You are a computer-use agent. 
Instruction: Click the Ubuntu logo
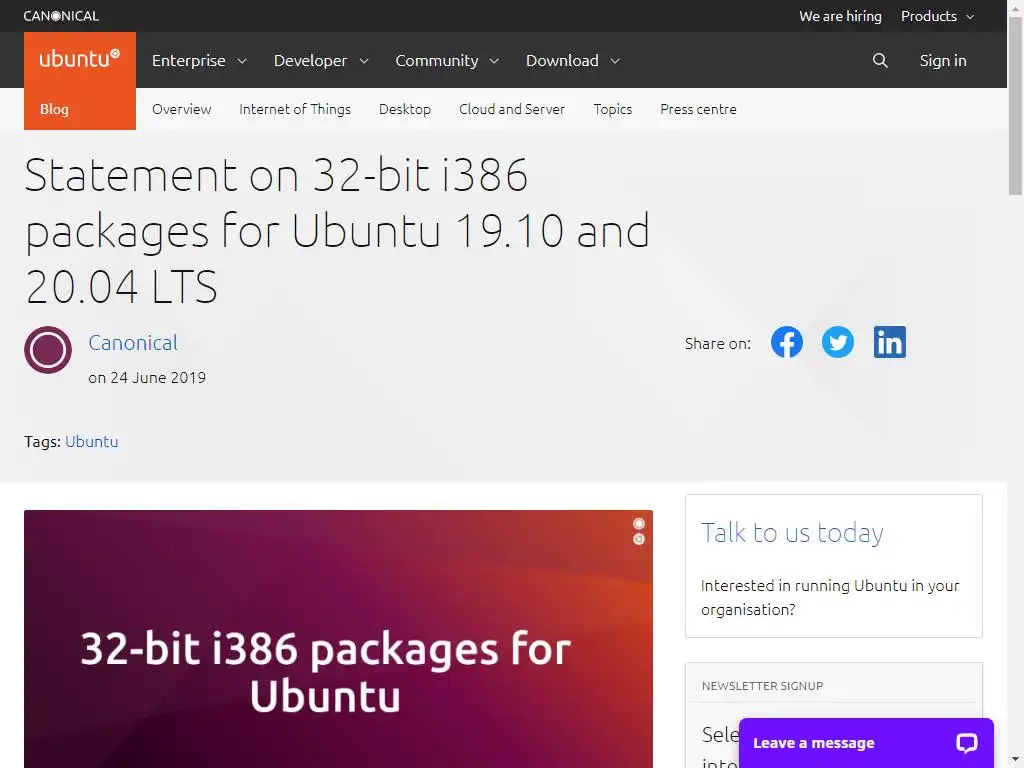click(x=80, y=59)
